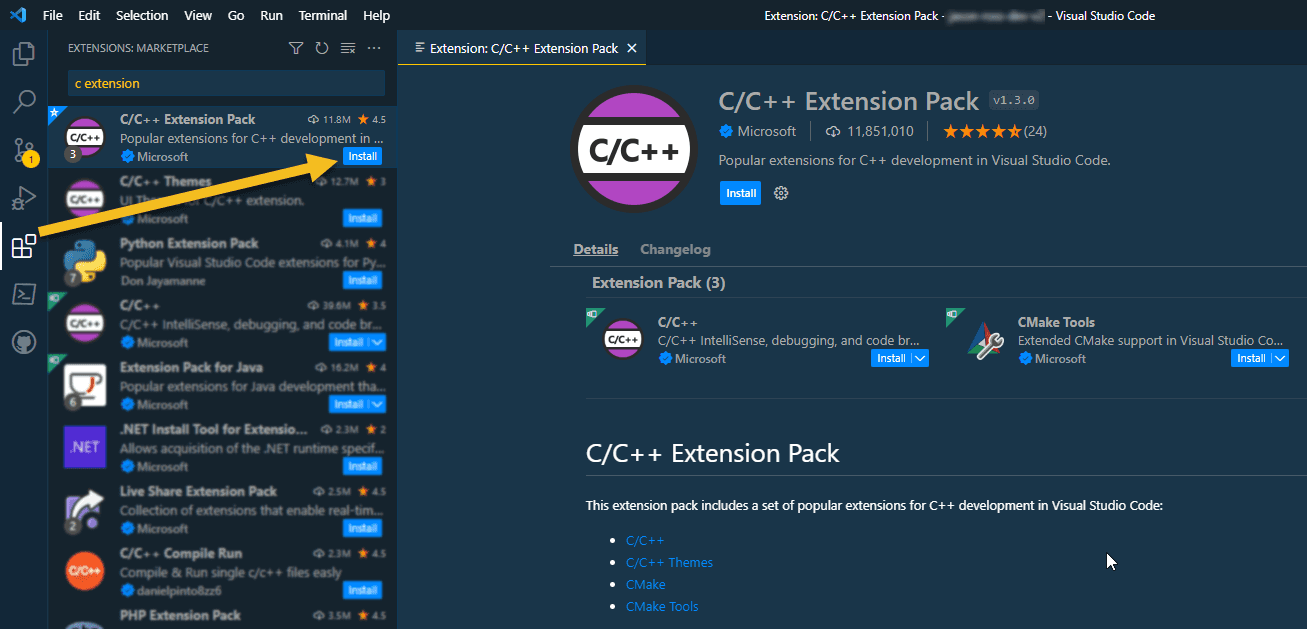This screenshot has width=1307, height=629.
Task: Install the Python Extension Pack
Action: (362, 280)
